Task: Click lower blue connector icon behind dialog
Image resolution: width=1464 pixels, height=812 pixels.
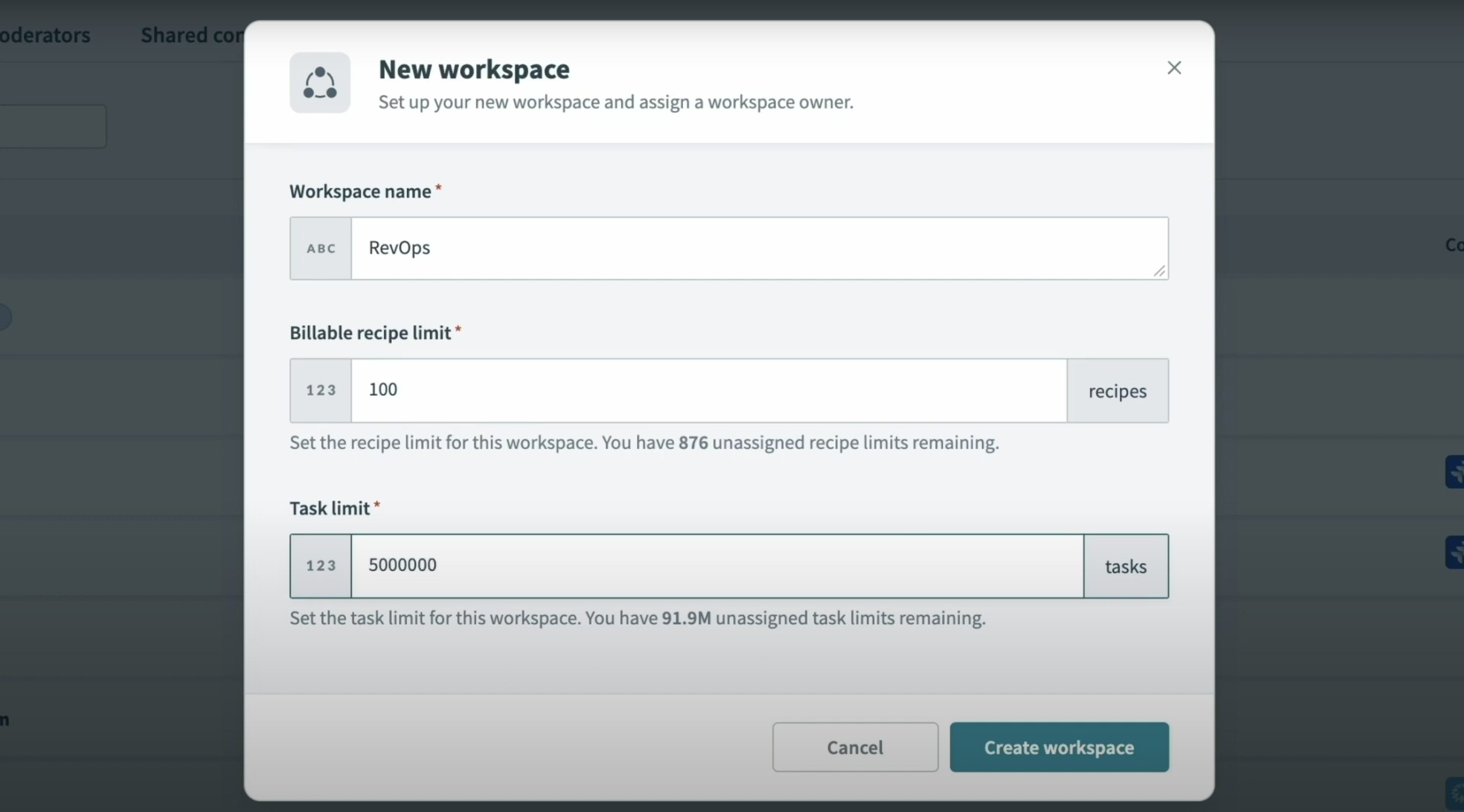Action: (x=1455, y=552)
